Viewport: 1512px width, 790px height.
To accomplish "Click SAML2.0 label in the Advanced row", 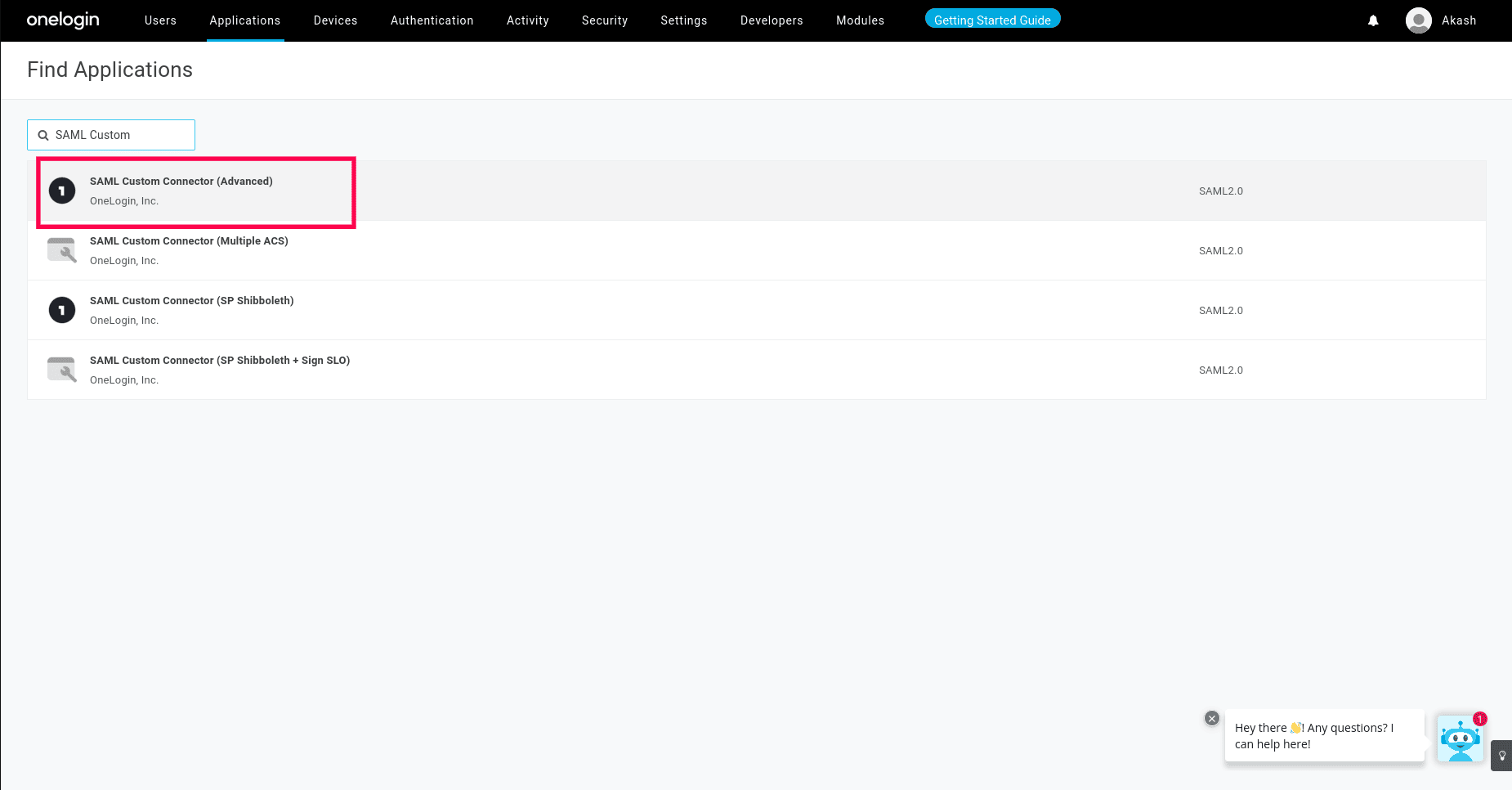I will 1221,191.
